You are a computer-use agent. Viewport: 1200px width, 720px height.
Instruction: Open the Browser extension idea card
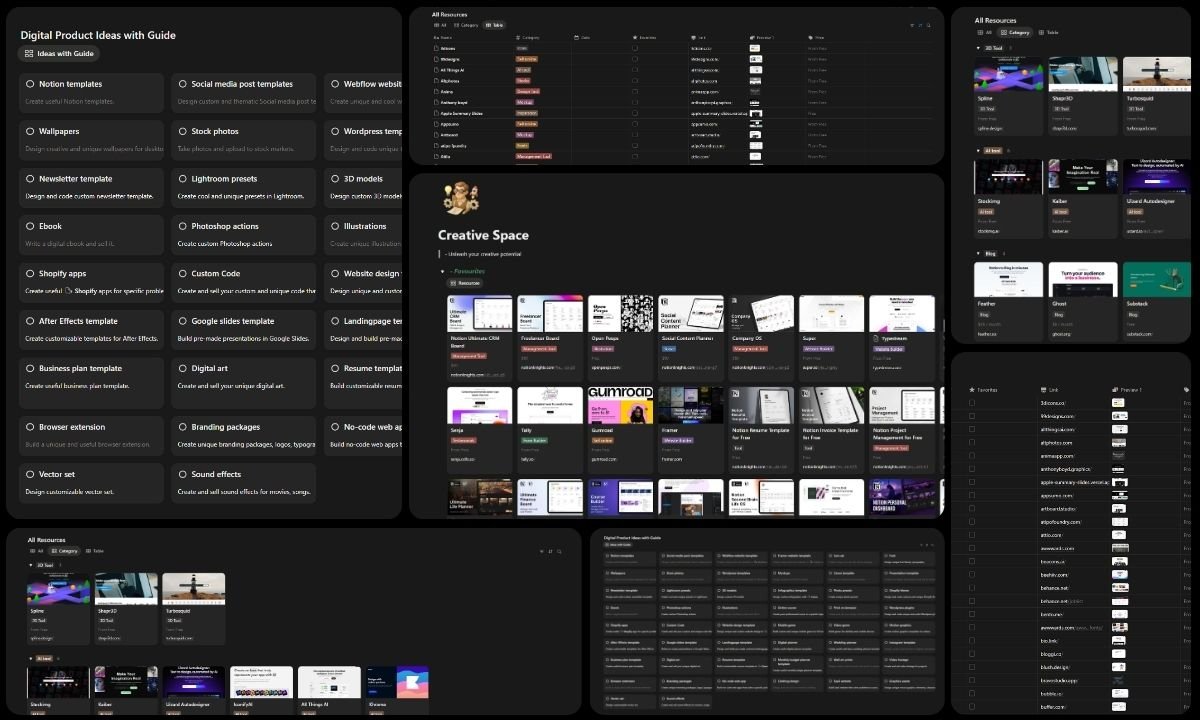(91, 434)
